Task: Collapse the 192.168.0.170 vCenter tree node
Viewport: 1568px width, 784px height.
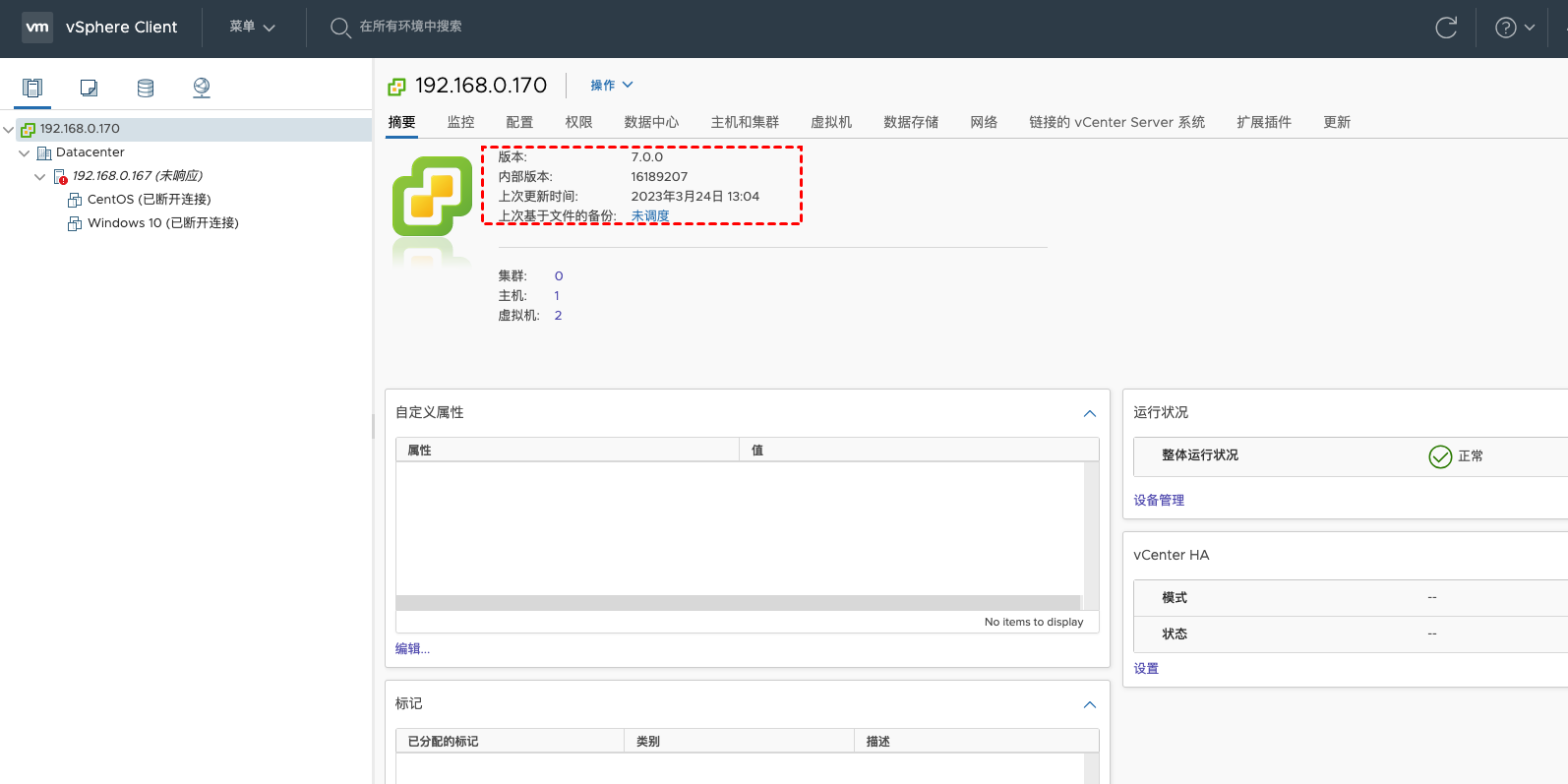Action: click(x=9, y=130)
